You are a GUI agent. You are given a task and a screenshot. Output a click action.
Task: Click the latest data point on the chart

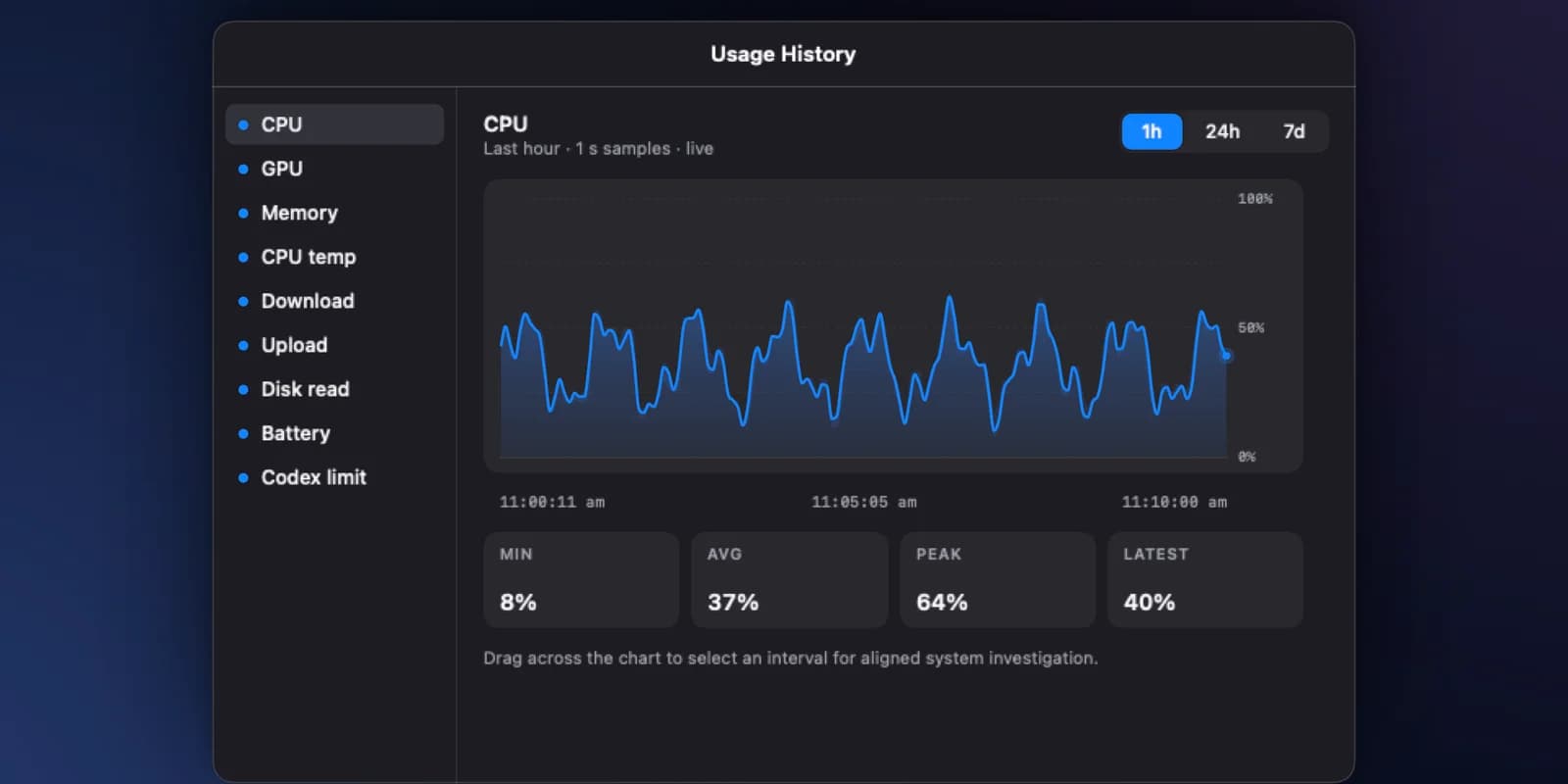(1226, 355)
